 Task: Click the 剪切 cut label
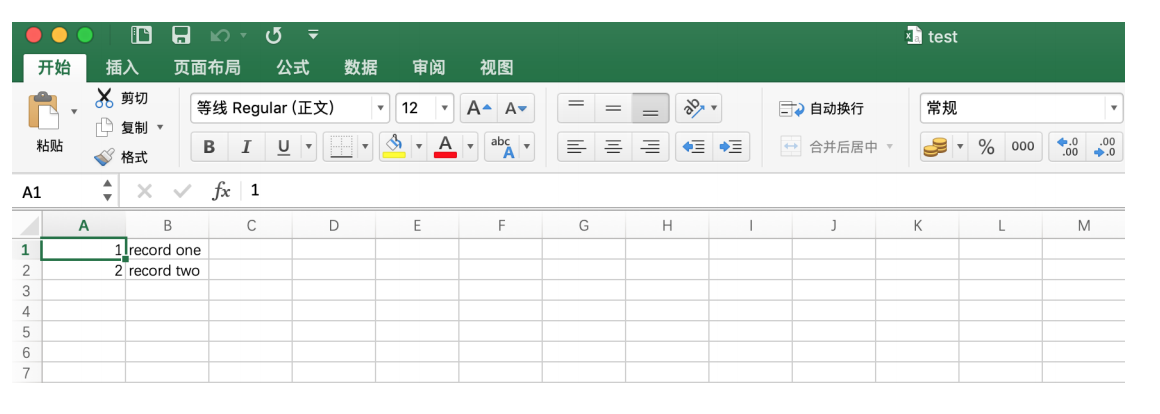click(x=135, y=98)
